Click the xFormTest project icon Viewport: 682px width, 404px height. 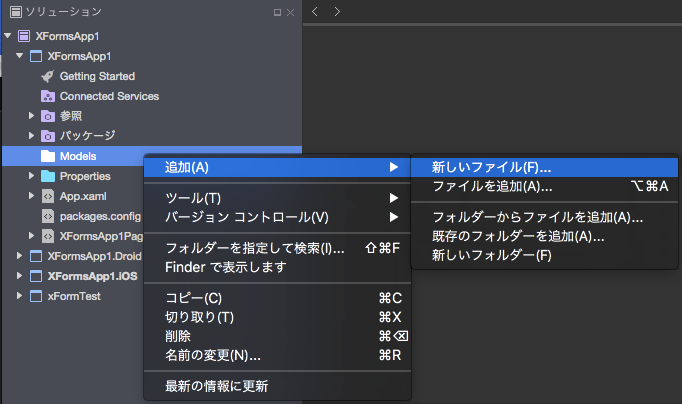36,296
